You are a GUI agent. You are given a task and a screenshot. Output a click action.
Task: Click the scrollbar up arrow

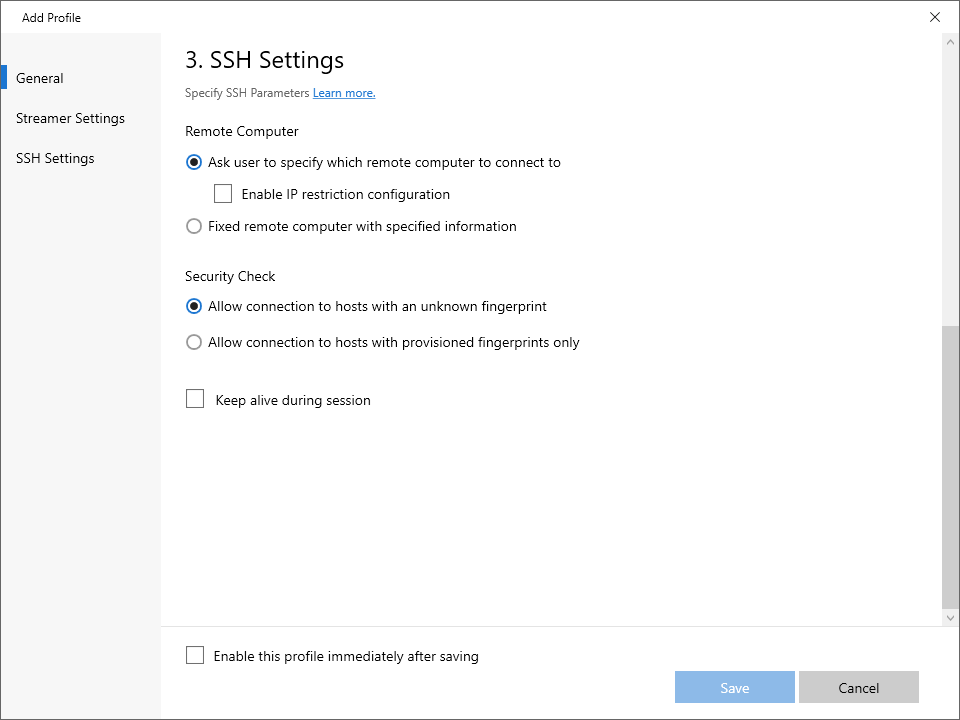(x=949, y=42)
